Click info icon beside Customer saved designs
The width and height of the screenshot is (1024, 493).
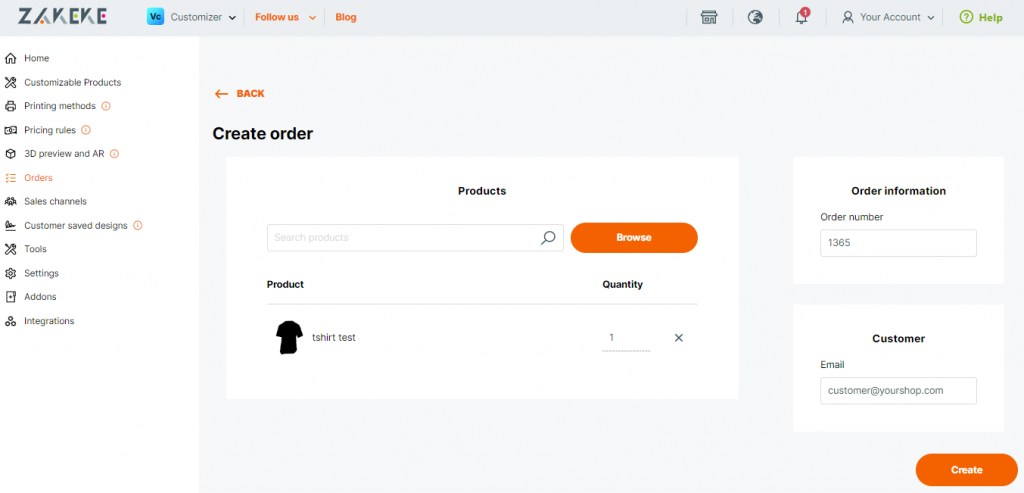(137, 225)
